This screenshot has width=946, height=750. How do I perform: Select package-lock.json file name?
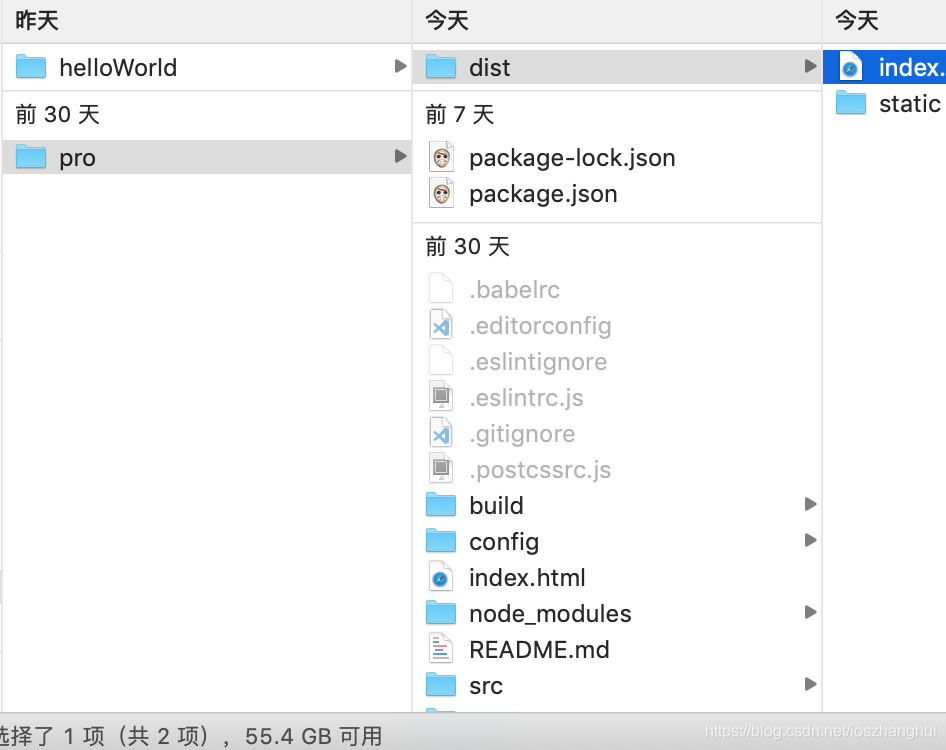coord(572,158)
